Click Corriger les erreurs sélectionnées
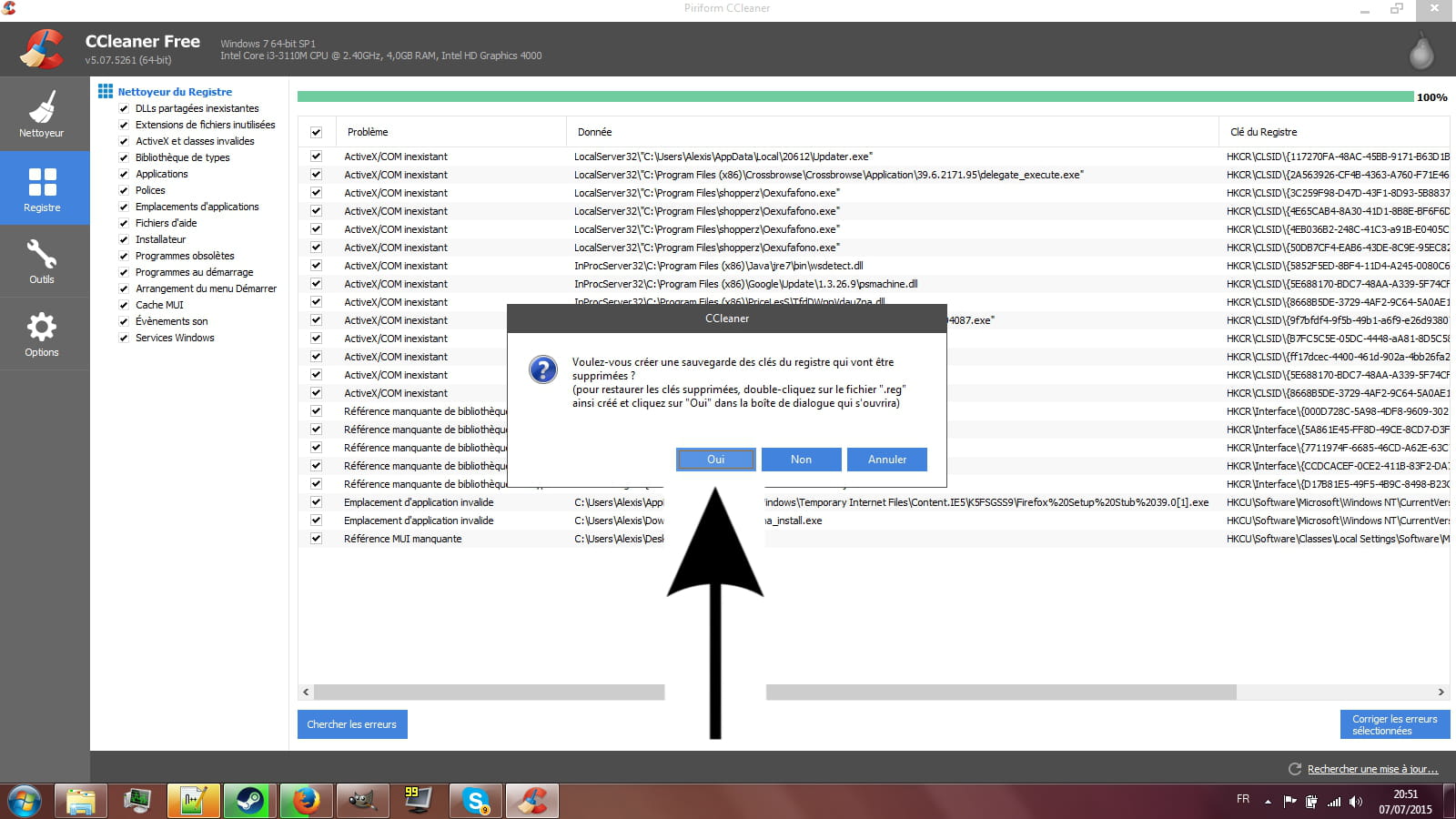 click(1395, 724)
